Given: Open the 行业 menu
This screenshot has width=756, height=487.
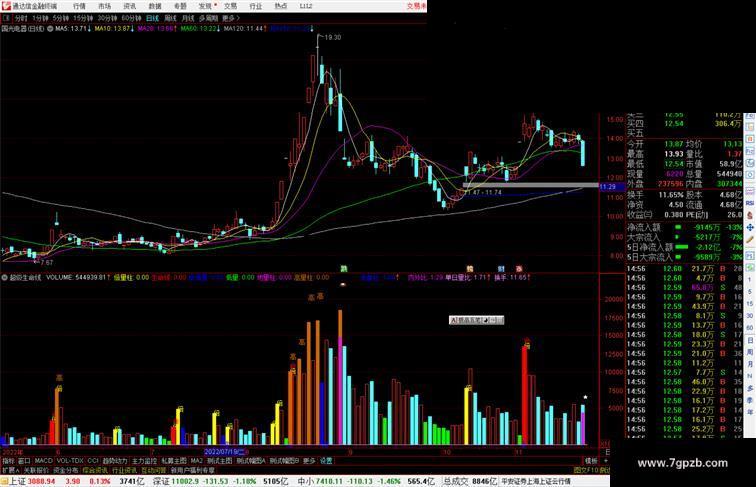Looking at the screenshot, I should [x=256, y=6].
